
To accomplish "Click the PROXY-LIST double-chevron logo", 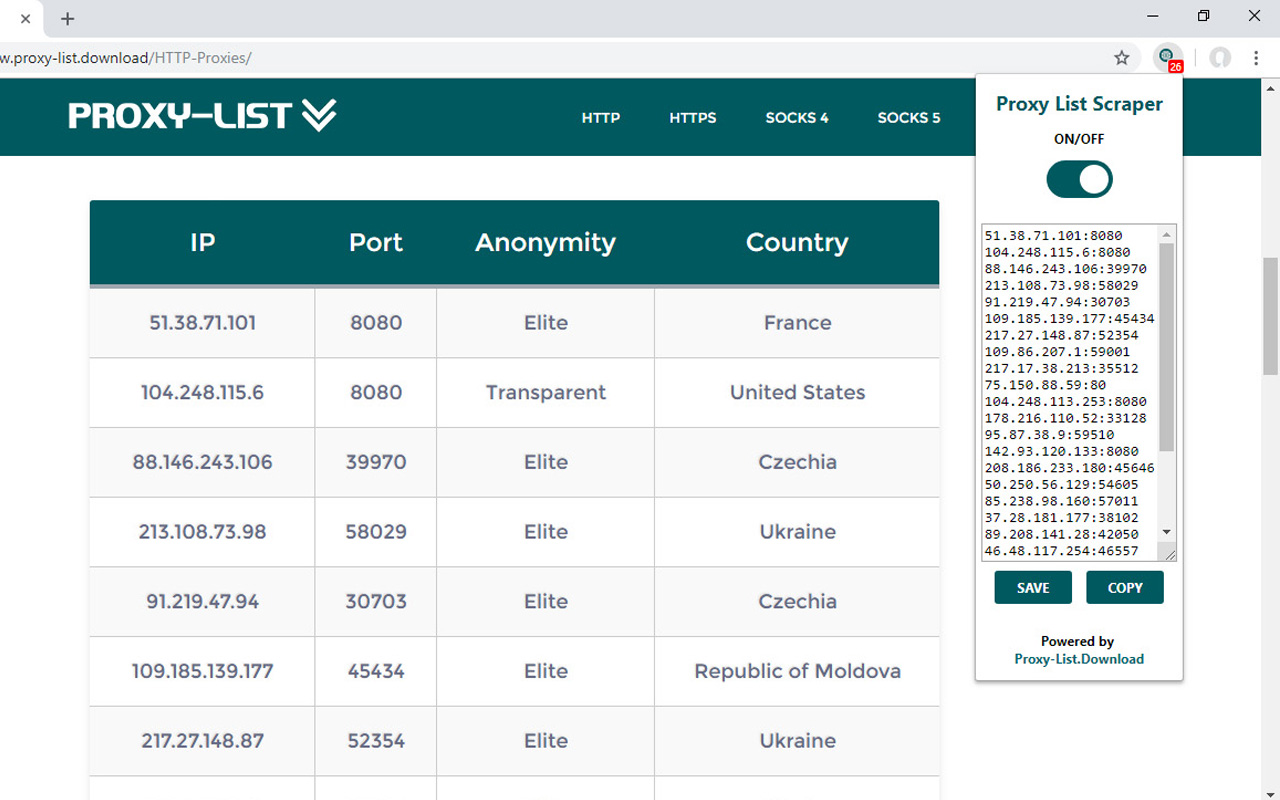I will click(x=316, y=115).
